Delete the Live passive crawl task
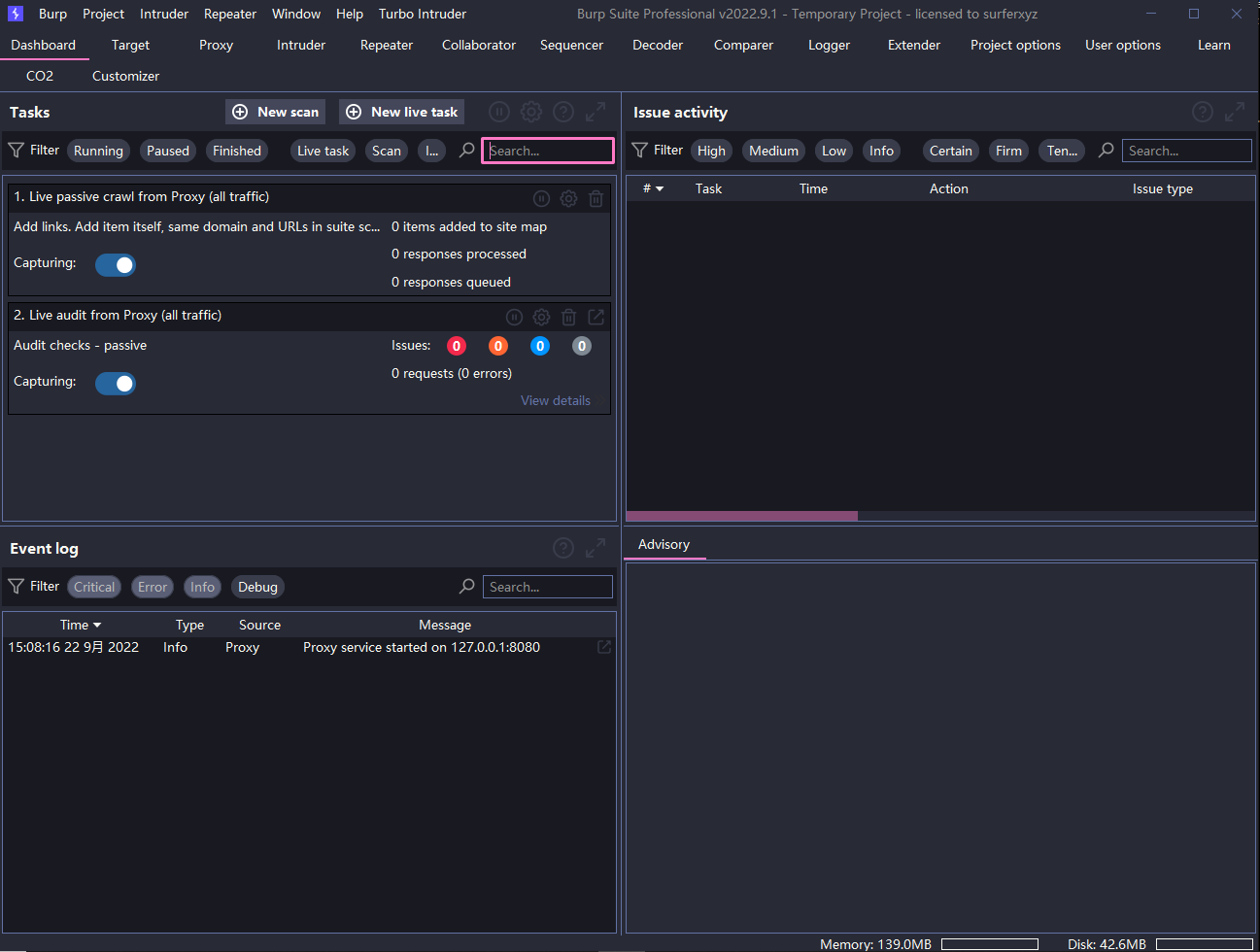1260x952 pixels. (596, 198)
